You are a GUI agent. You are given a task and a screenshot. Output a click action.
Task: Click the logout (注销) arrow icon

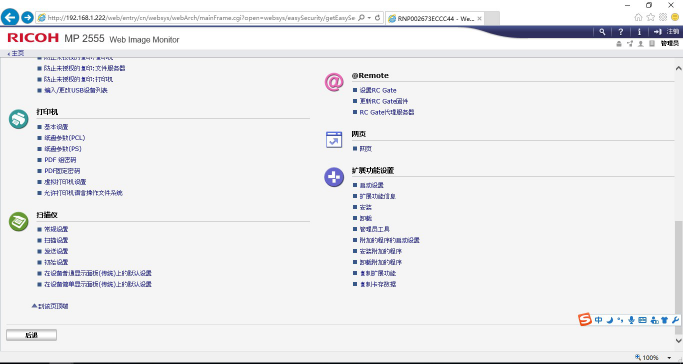pos(658,32)
